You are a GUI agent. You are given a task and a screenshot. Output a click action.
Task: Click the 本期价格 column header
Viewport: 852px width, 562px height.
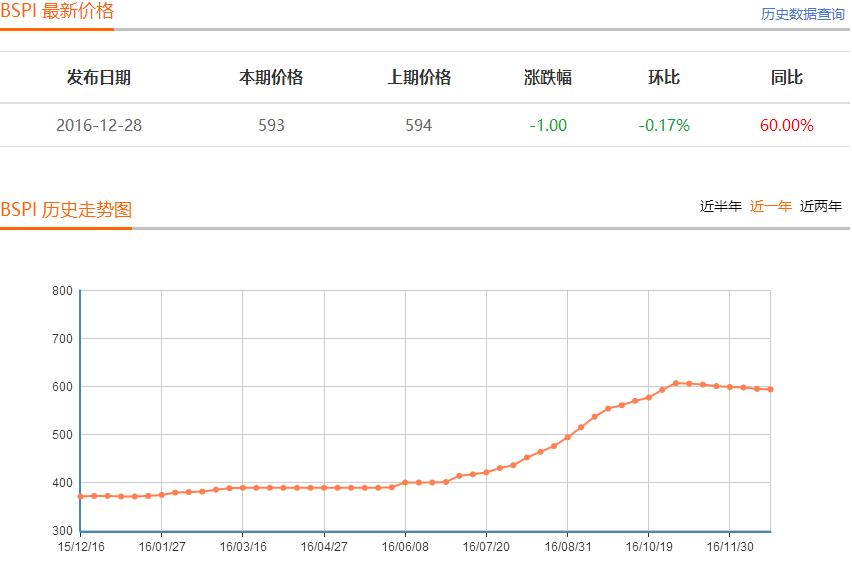coord(271,78)
